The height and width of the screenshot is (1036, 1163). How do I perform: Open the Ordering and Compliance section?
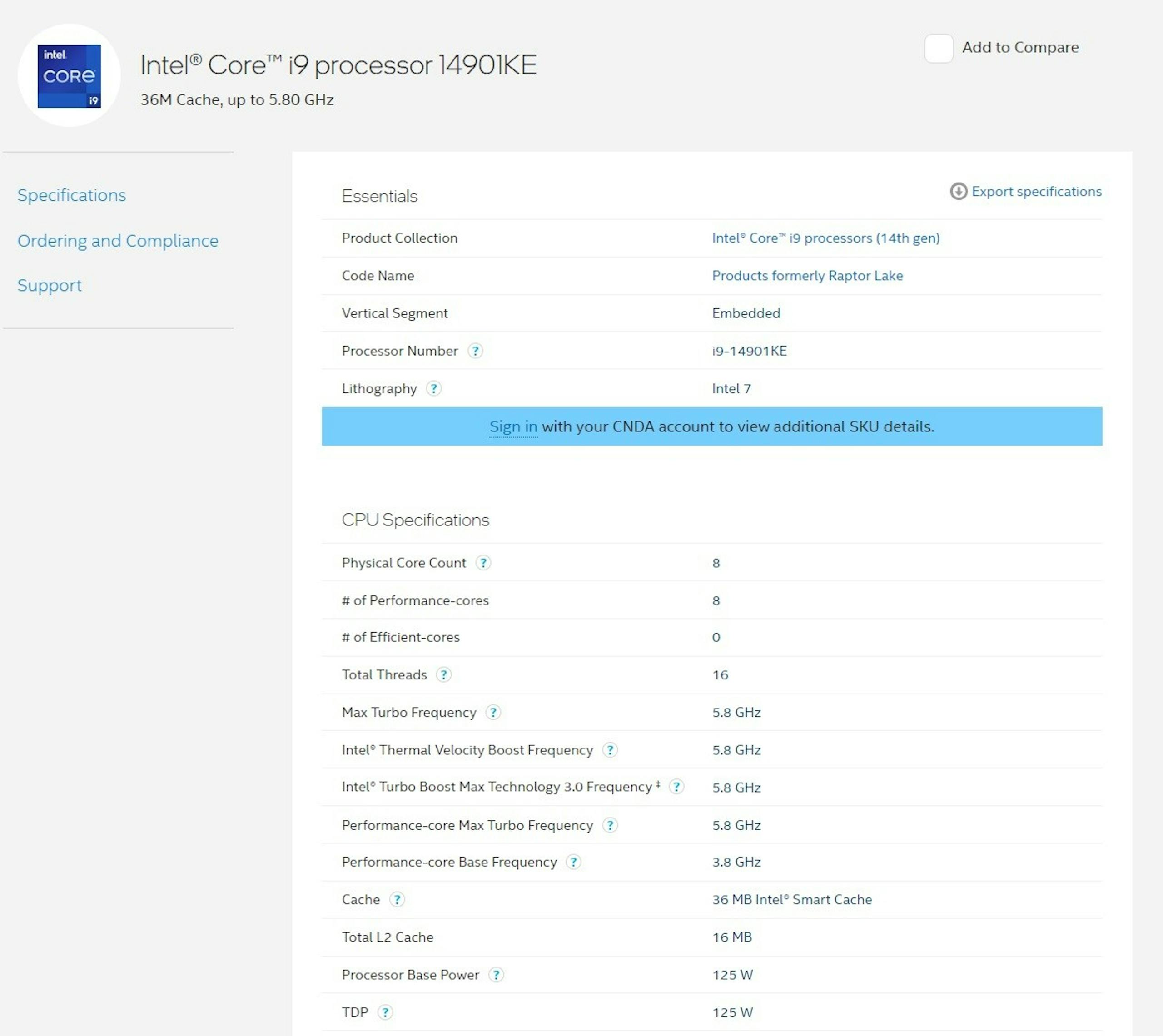point(118,241)
